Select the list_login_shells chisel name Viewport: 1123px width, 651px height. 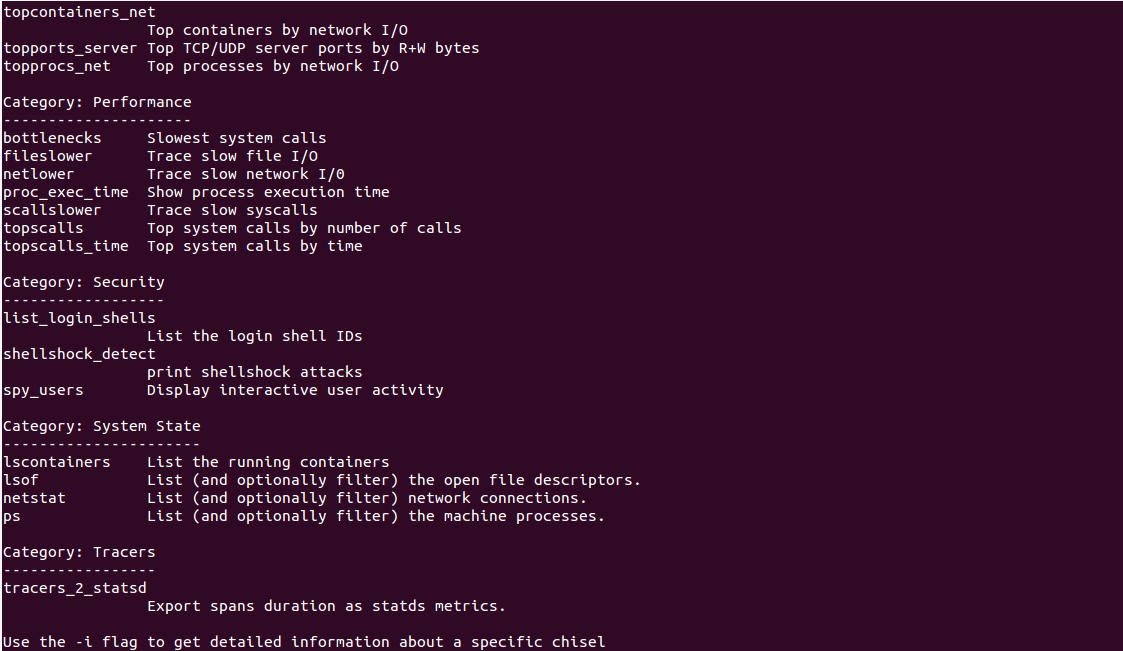[79, 318]
